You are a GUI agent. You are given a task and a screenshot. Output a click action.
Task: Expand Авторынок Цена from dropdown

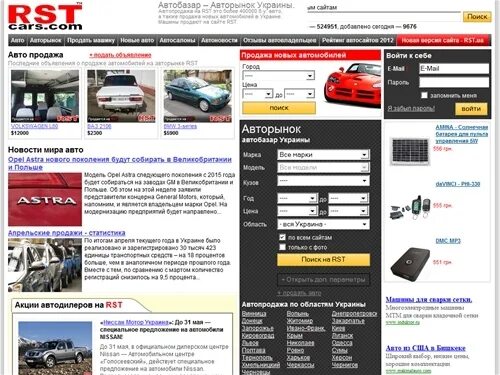click(297, 211)
